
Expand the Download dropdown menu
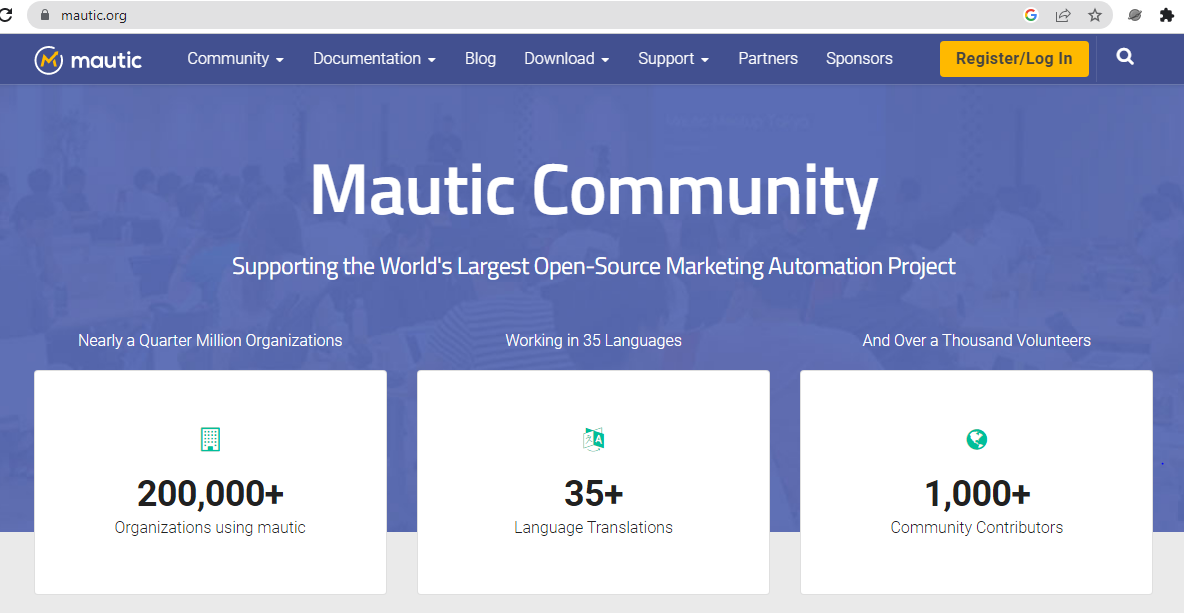point(567,59)
